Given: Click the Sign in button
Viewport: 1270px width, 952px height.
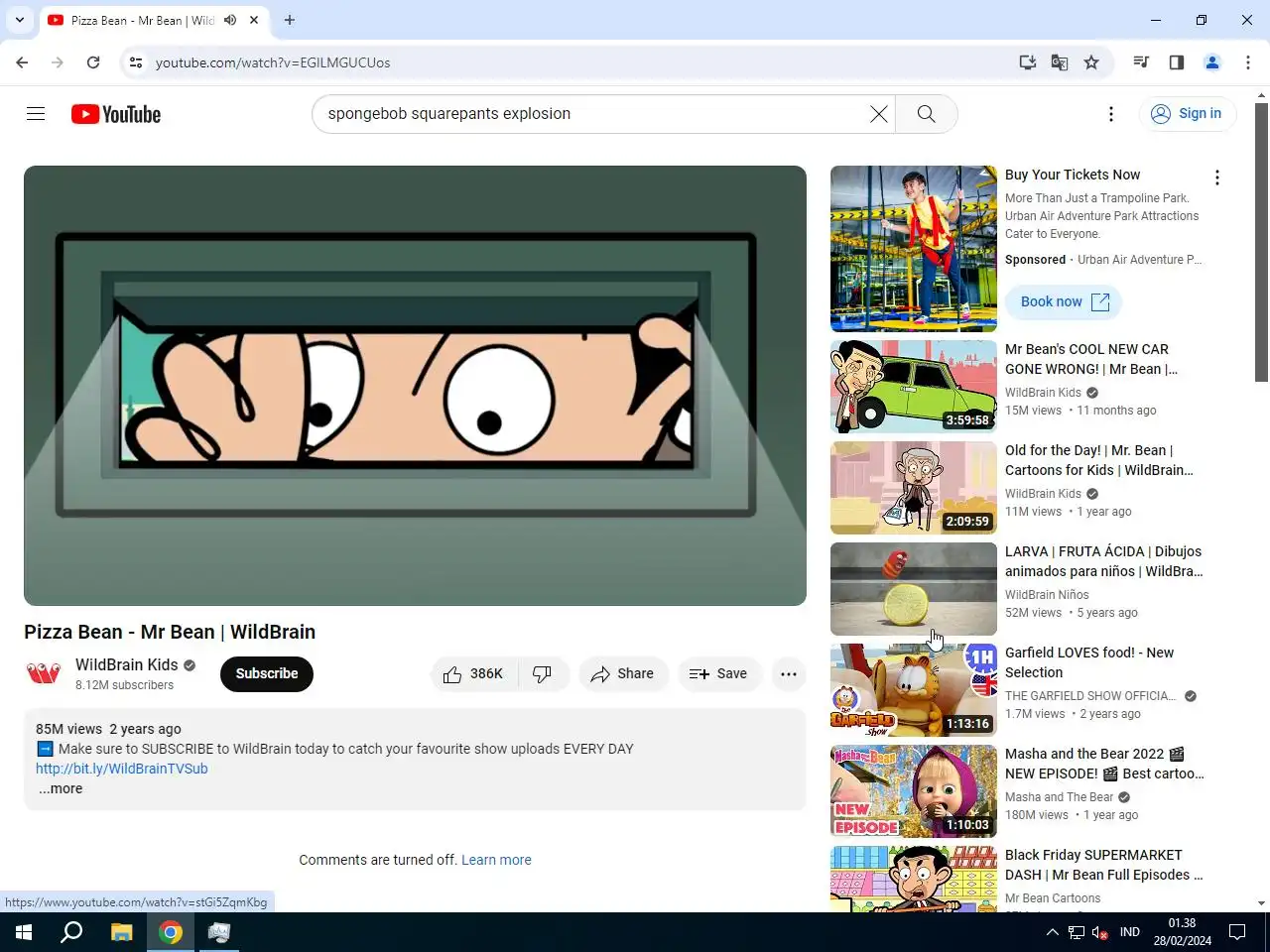Looking at the screenshot, I should click(x=1187, y=114).
